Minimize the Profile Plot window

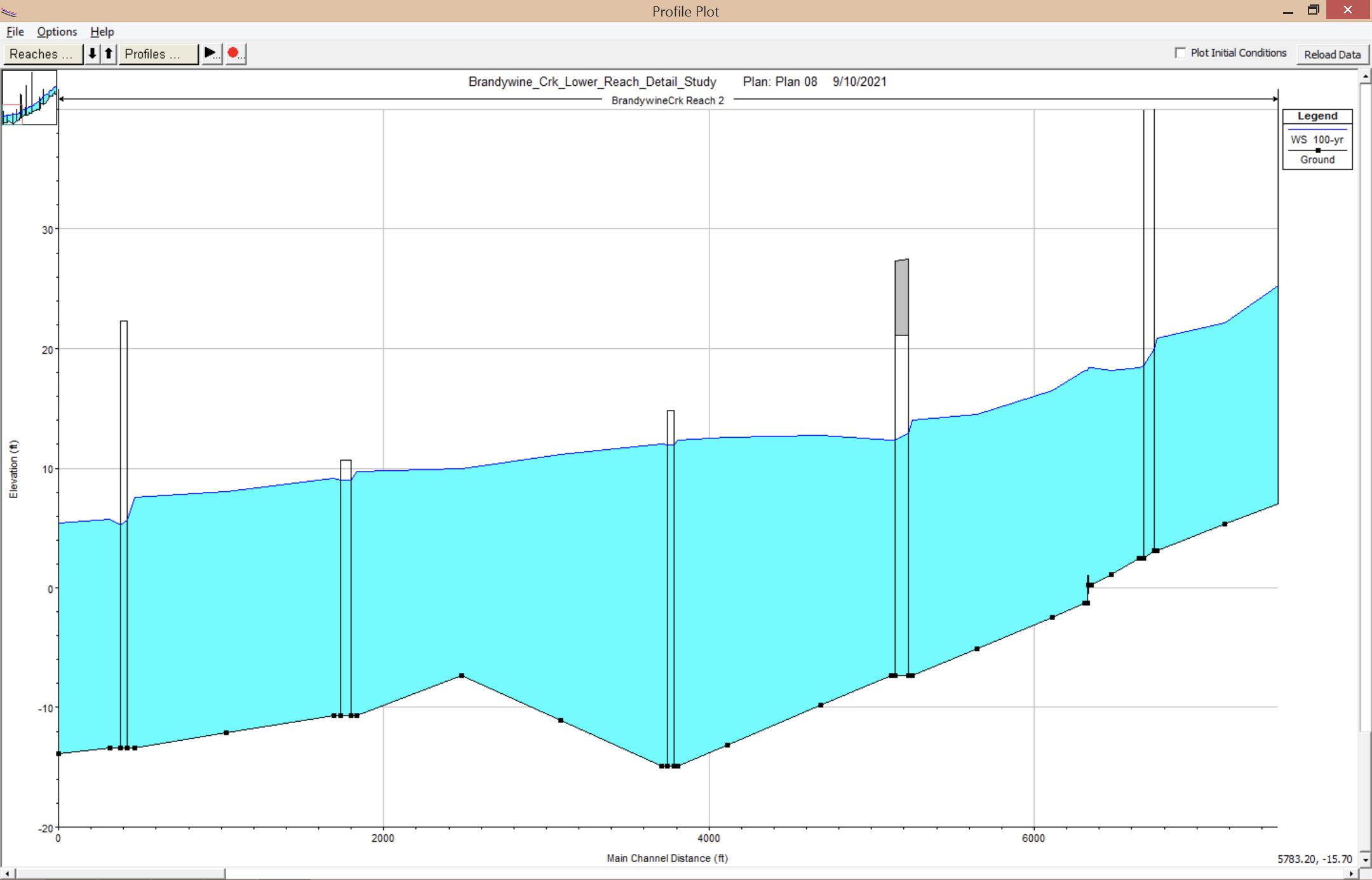tap(1288, 11)
